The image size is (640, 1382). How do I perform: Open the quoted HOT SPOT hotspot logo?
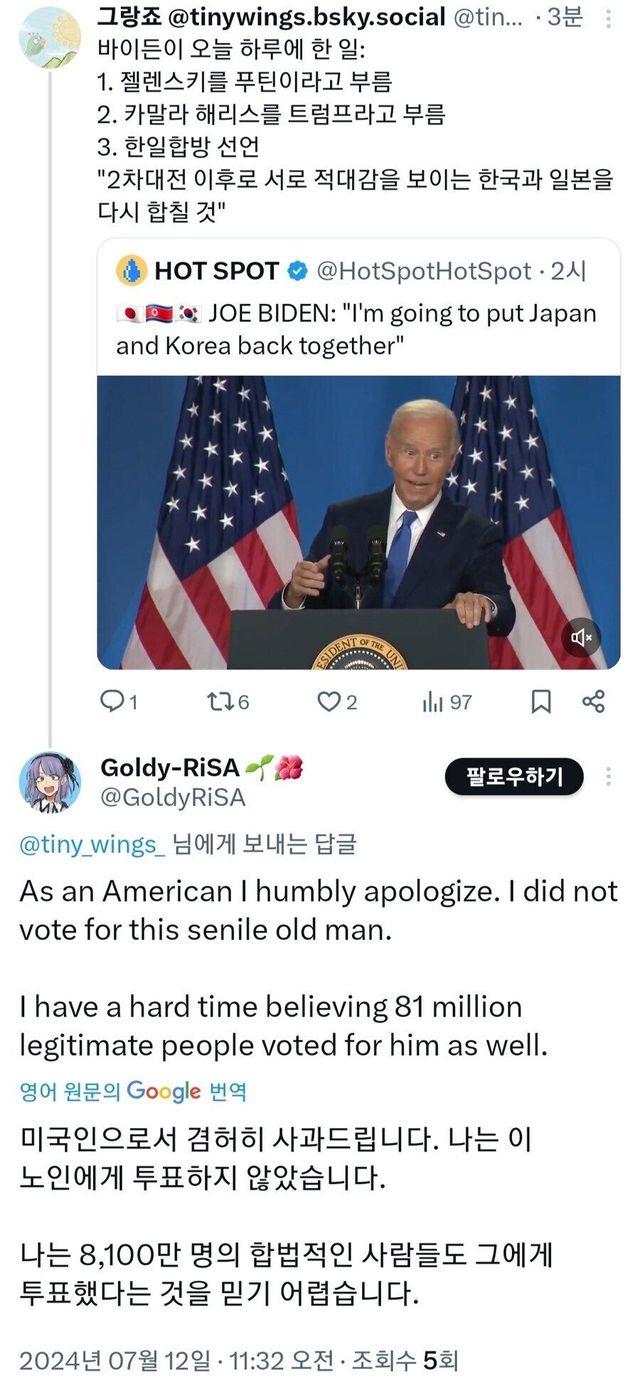[x=132, y=270]
